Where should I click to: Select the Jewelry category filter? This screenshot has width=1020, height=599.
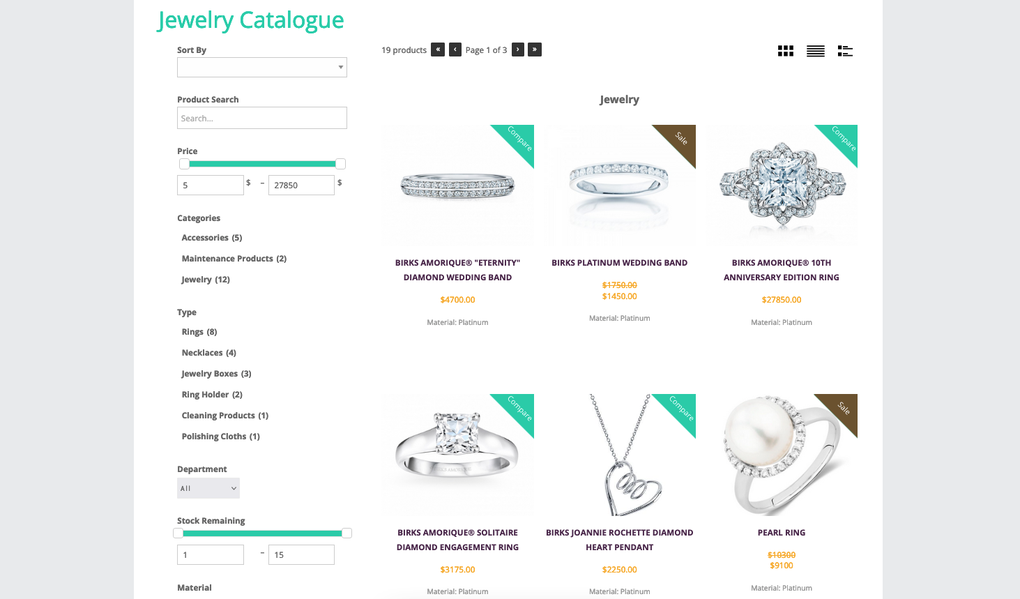coord(197,279)
